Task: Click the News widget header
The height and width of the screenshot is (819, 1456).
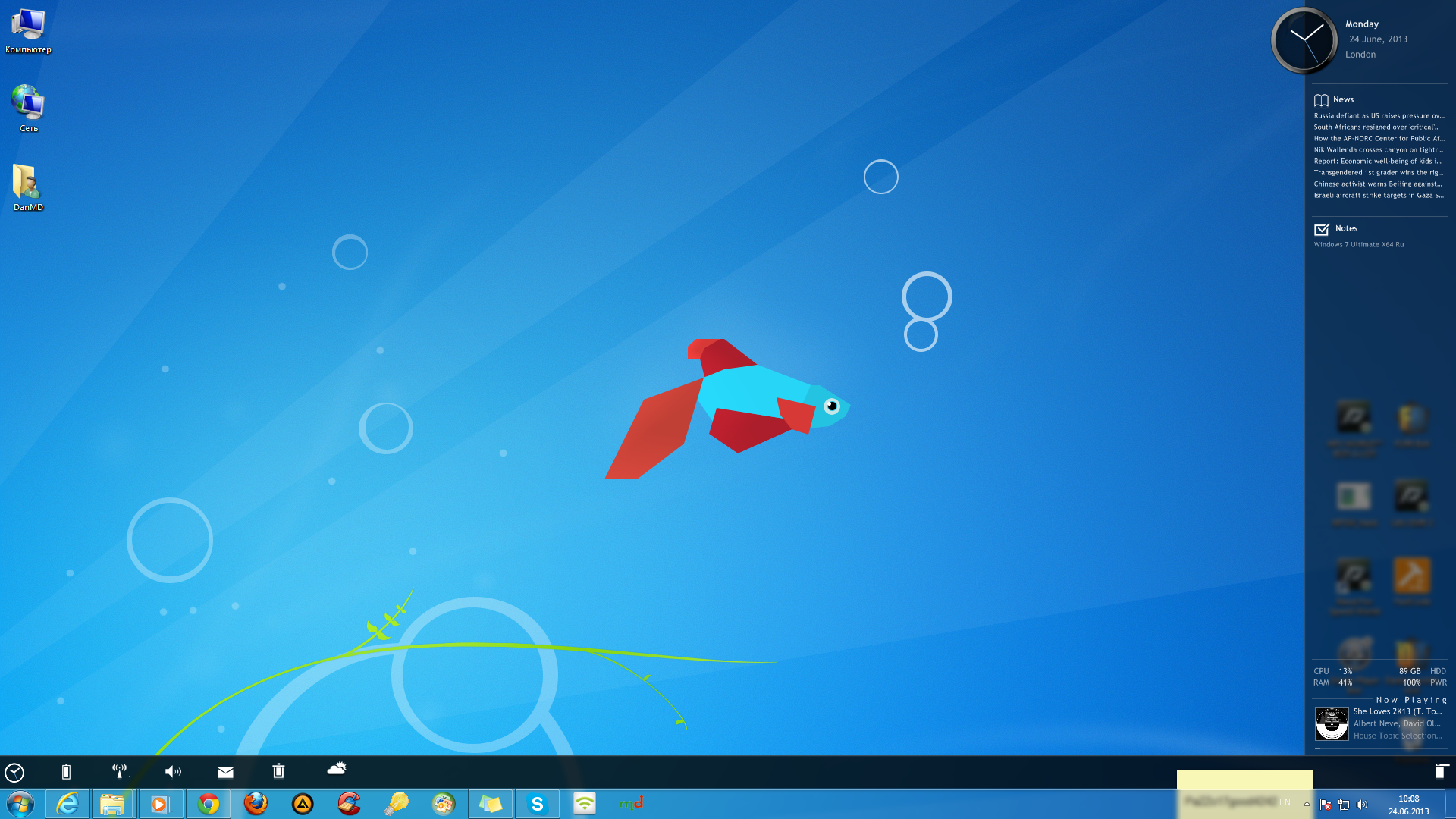Action: click(1334, 100)
